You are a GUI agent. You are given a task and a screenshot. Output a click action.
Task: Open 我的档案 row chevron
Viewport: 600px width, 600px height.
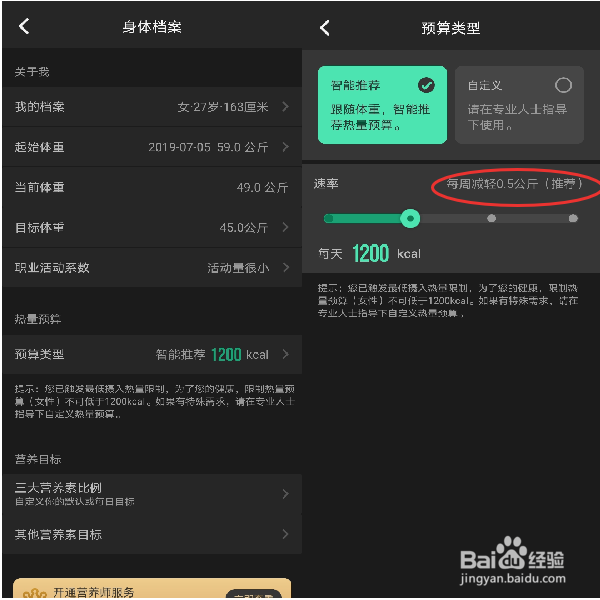pyautogui.click(x=285, y=107)
